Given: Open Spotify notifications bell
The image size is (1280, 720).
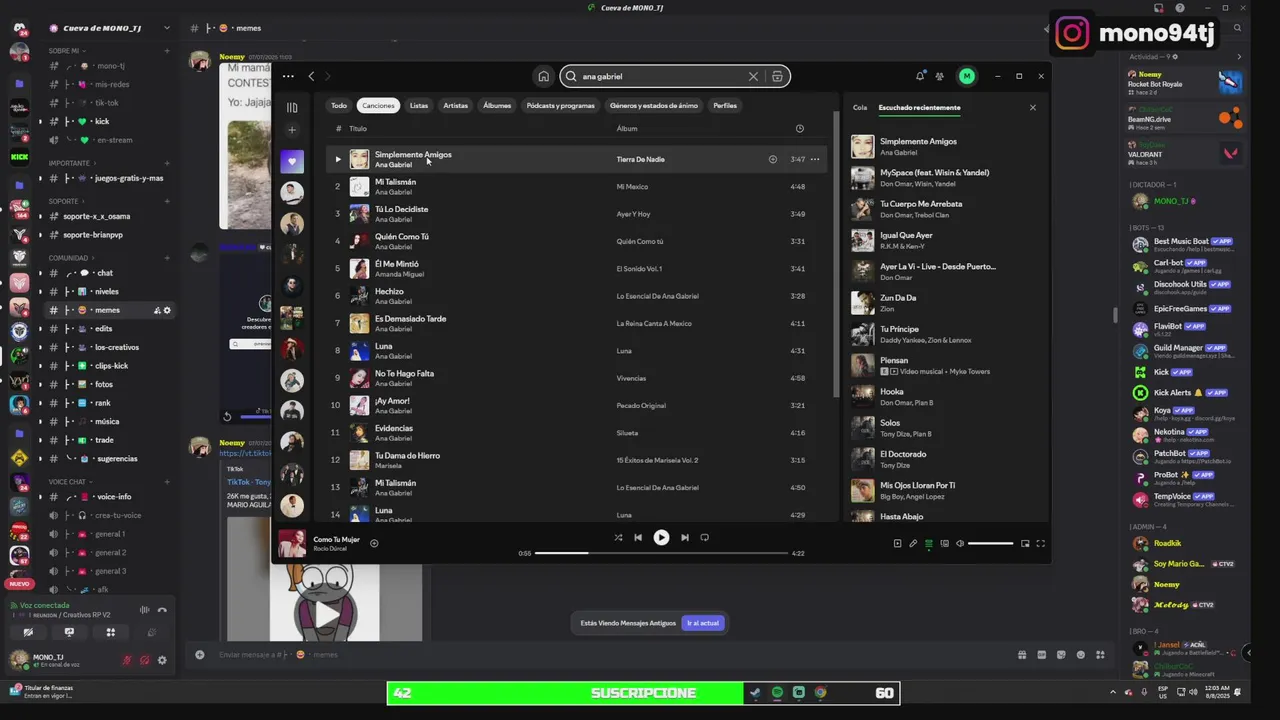Looking at the screenshot, I should pos(920,76).
